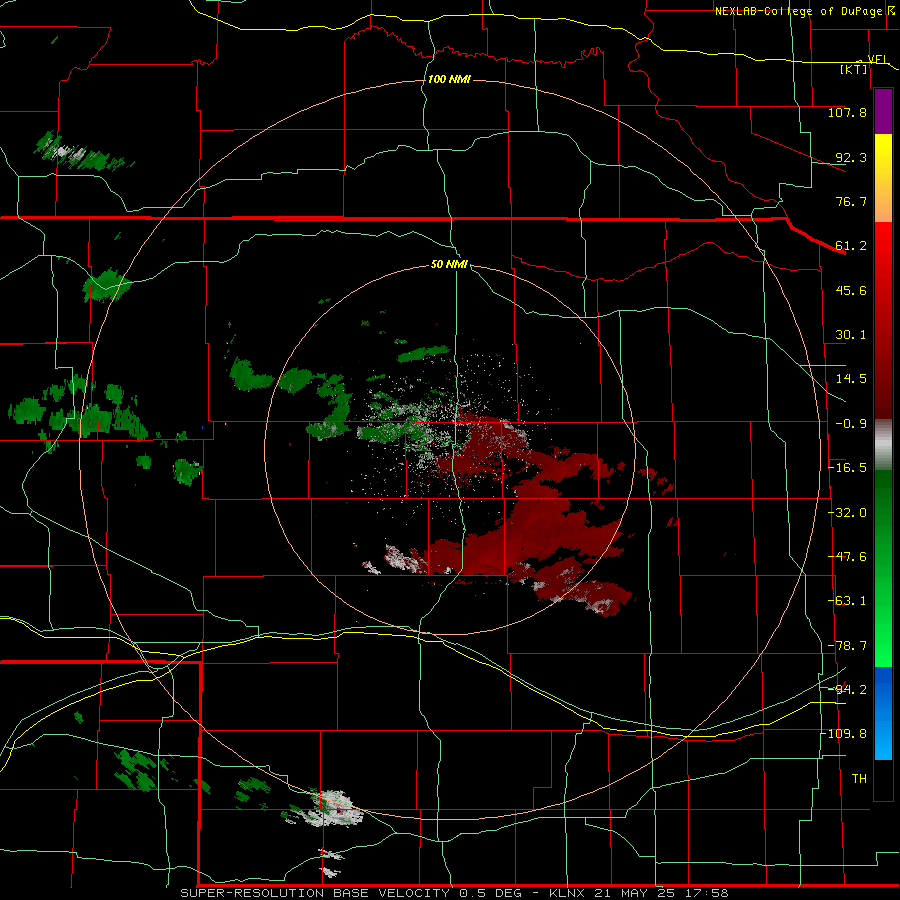900x900 pixels.
Task: Select the 50 NMI range ring label
Action: (x=449, y=264)
